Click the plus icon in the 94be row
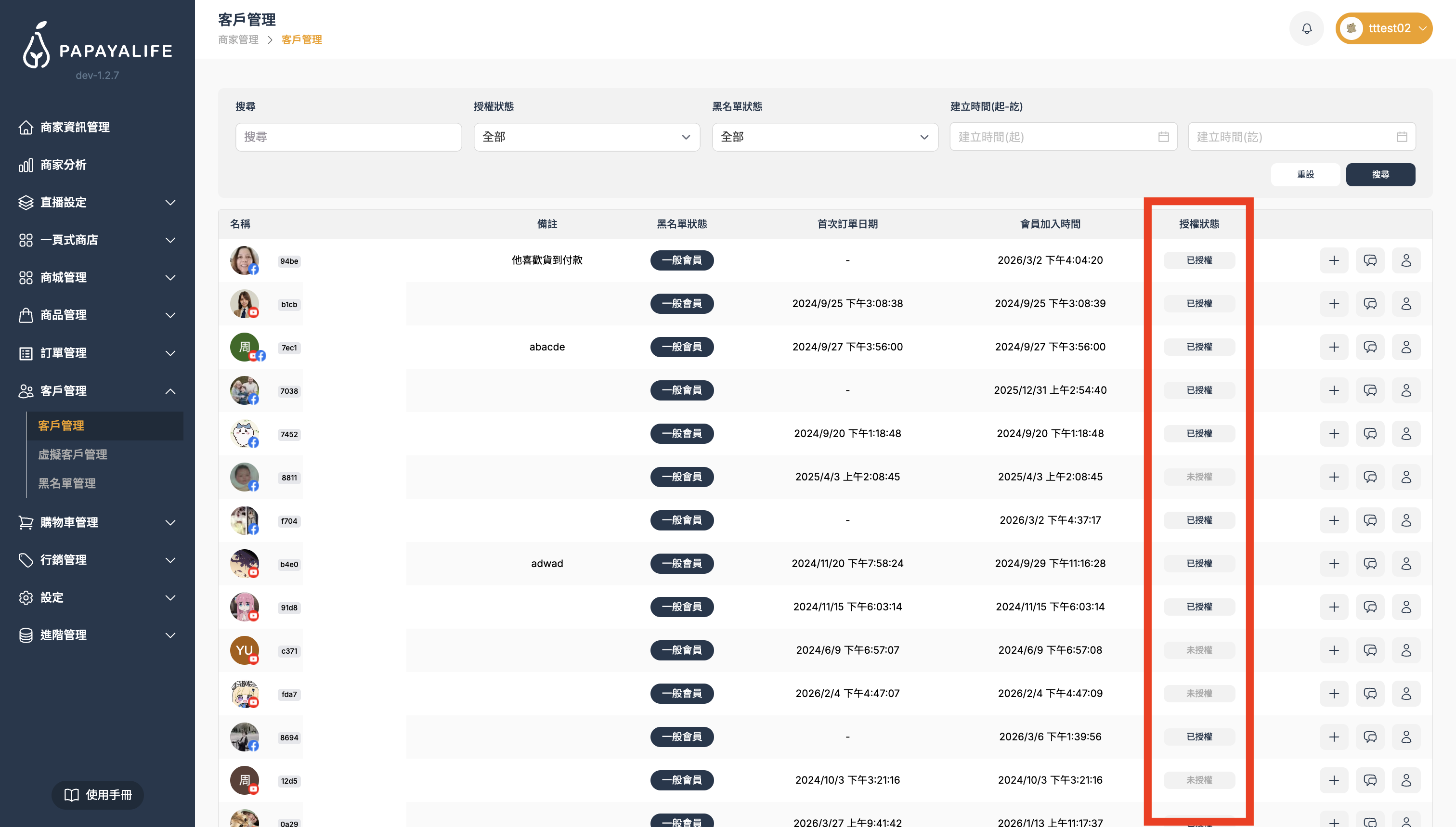1456x827 pixels. tap(1334, 261)
